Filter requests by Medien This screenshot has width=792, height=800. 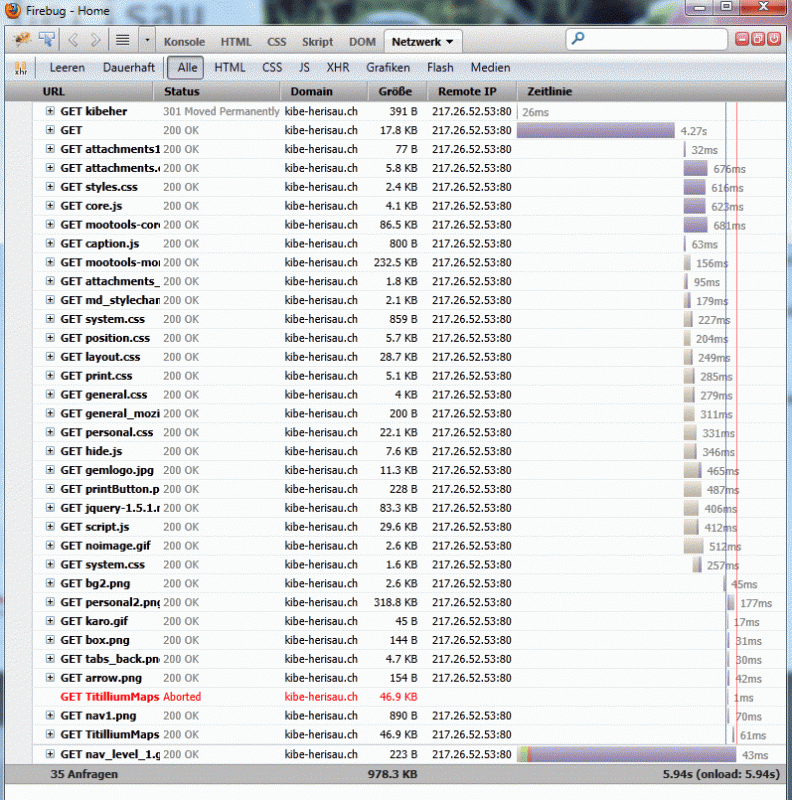tap(490, 67)
